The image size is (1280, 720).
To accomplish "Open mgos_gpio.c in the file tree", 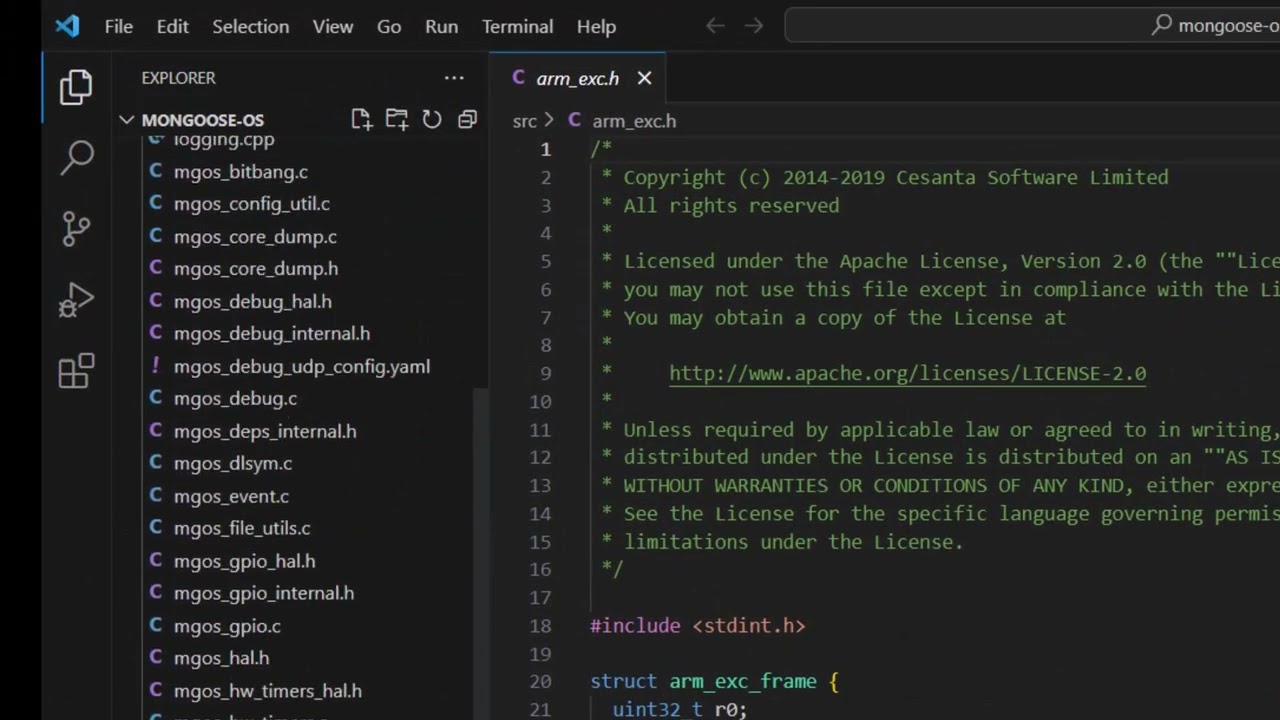I will [227, 626].
